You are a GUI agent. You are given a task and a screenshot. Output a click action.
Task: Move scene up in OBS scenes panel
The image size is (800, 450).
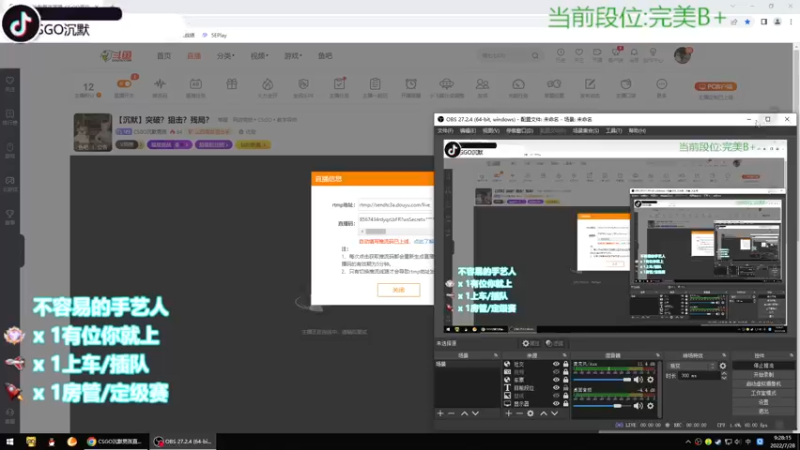pos(464,413)
